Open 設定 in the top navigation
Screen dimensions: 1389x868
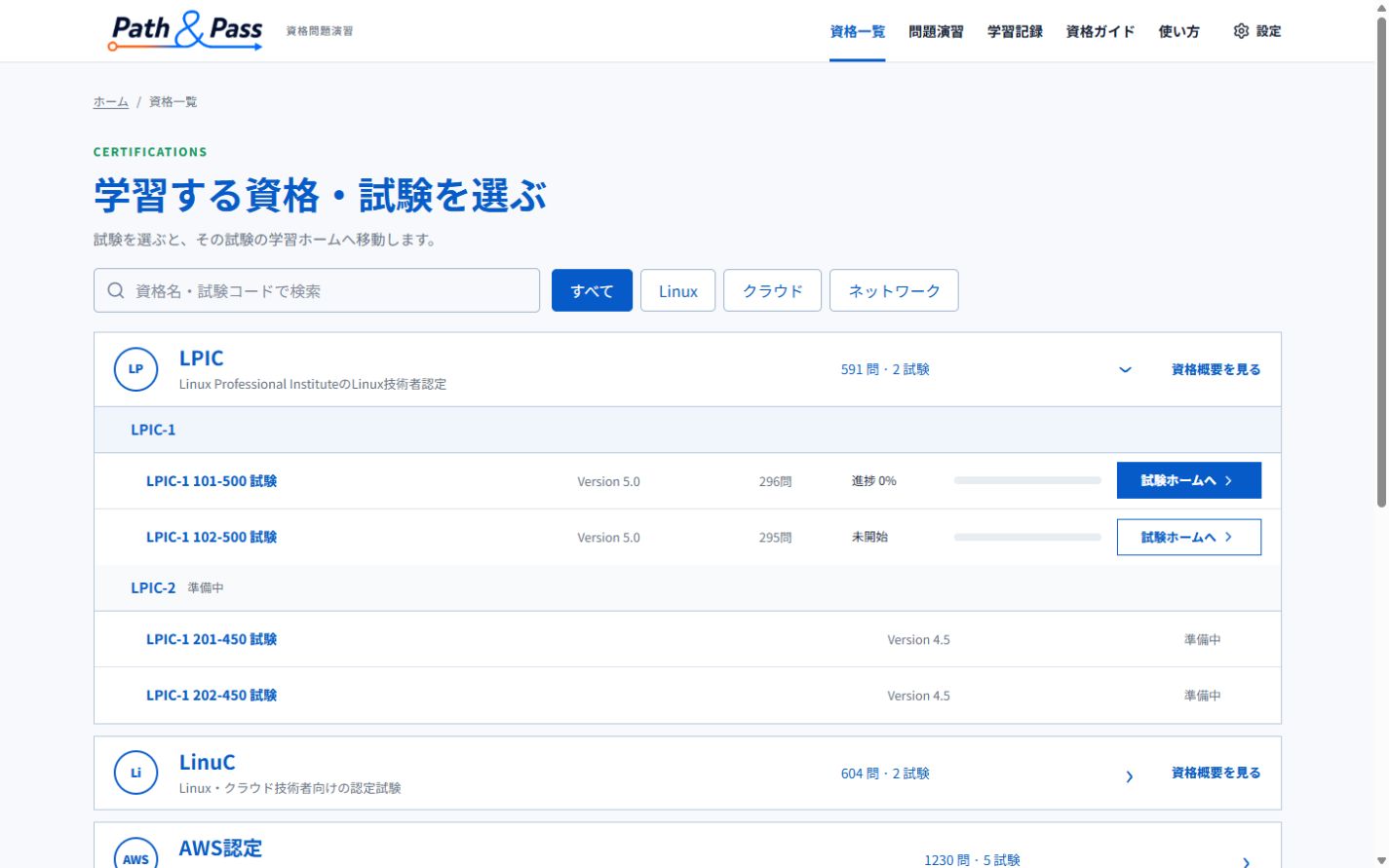[x=1257, y=31]
